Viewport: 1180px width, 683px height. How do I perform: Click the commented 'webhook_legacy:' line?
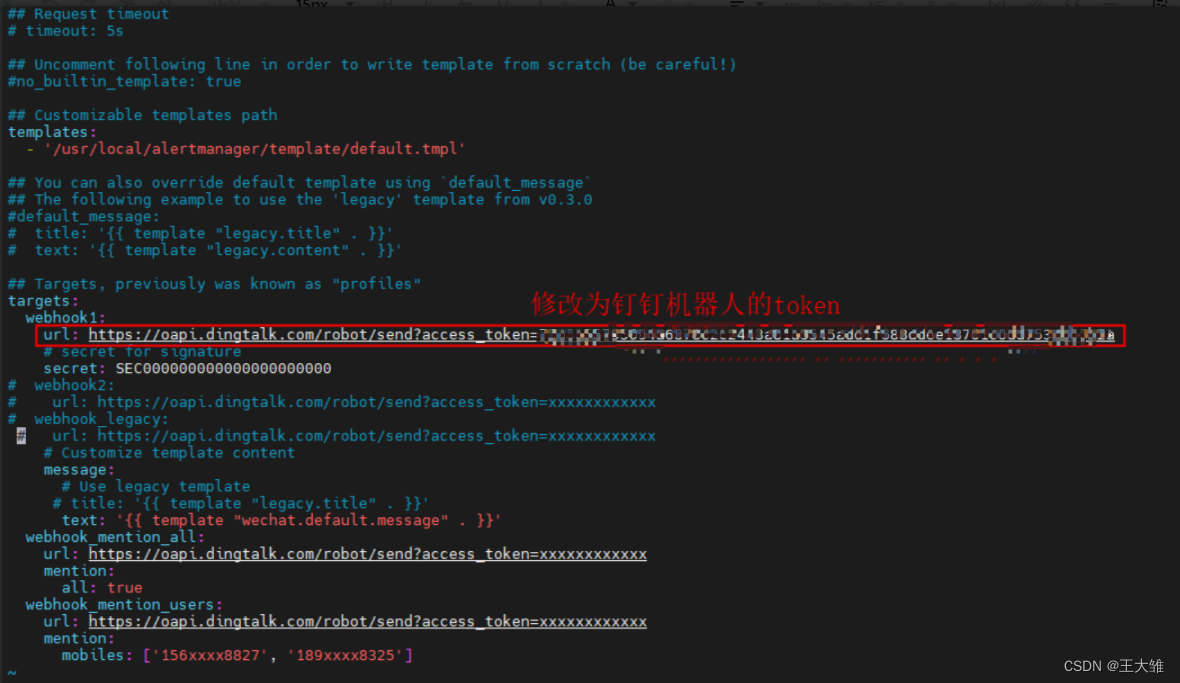tap(88, 419)
